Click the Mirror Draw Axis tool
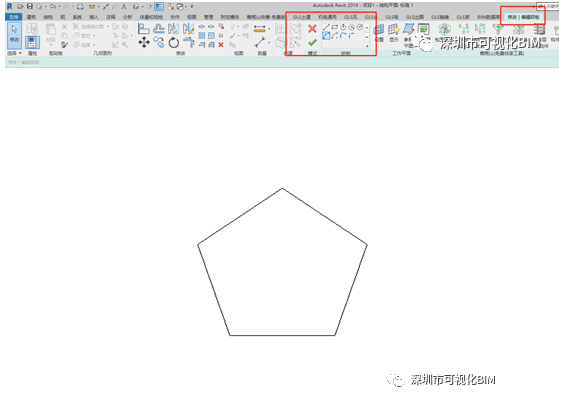 point(188,29)
